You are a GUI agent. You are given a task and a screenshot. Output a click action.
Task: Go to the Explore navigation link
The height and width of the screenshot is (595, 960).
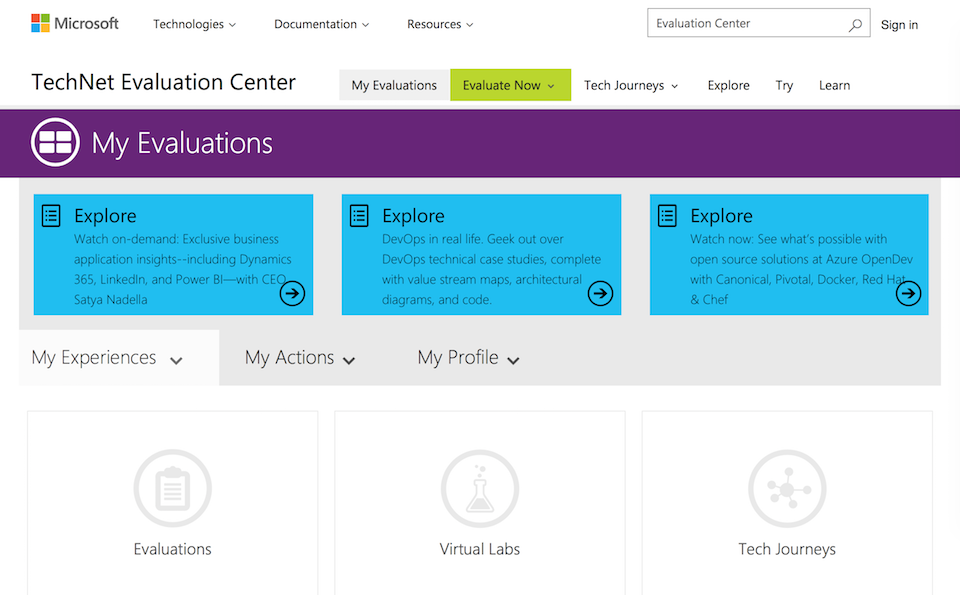pos(728,85)
